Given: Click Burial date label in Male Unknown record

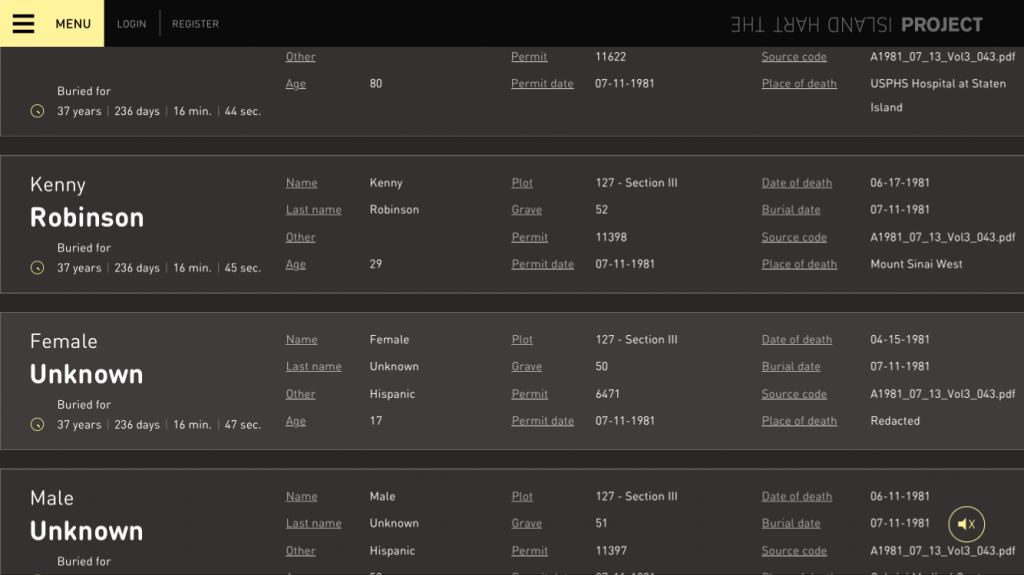Looking at the screenshot, I should (x=790, y=523).
